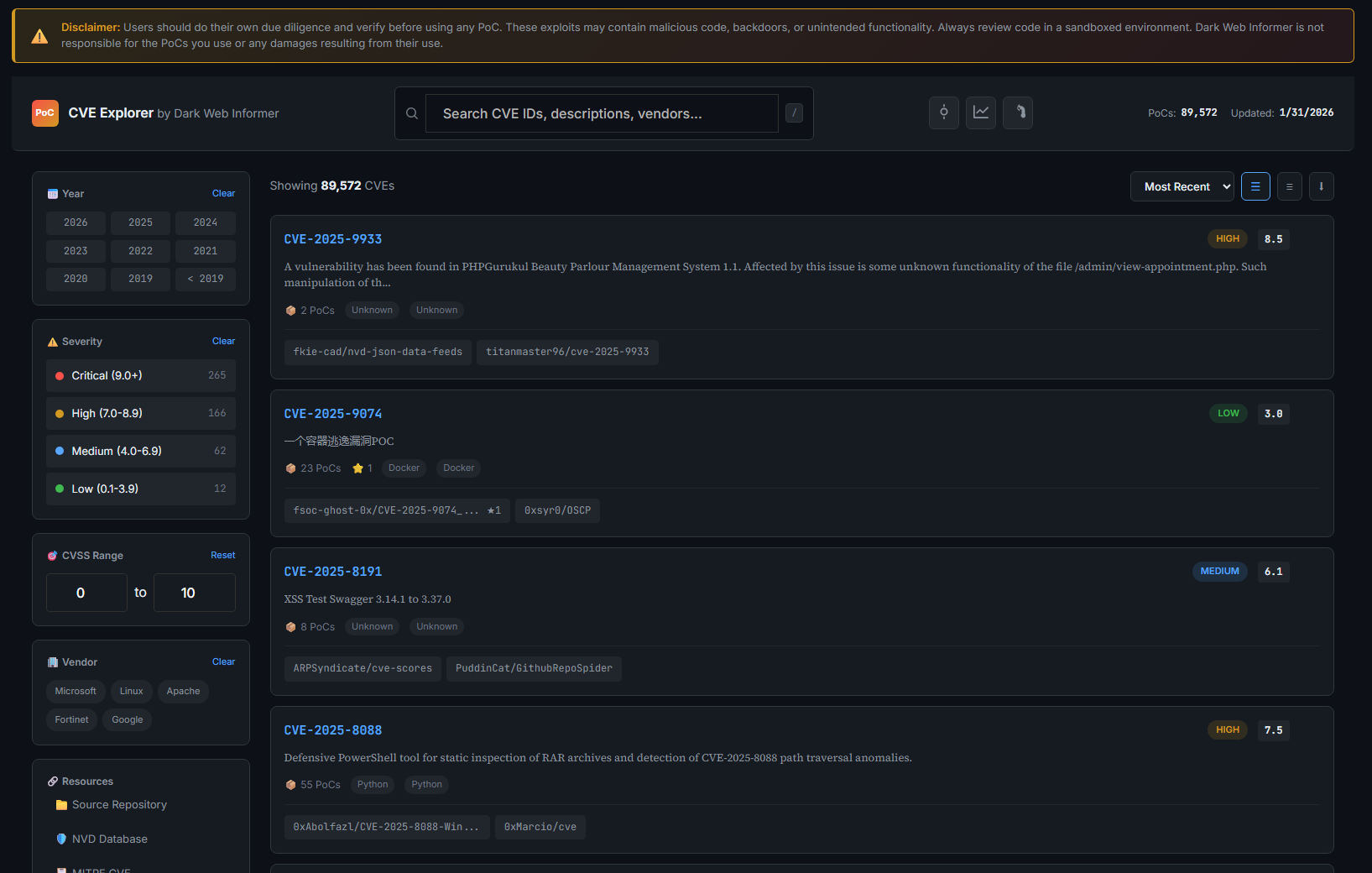1372x873 pixels.
Task: Open the Most Recent sort dropdown
Action: [1182, 186]
